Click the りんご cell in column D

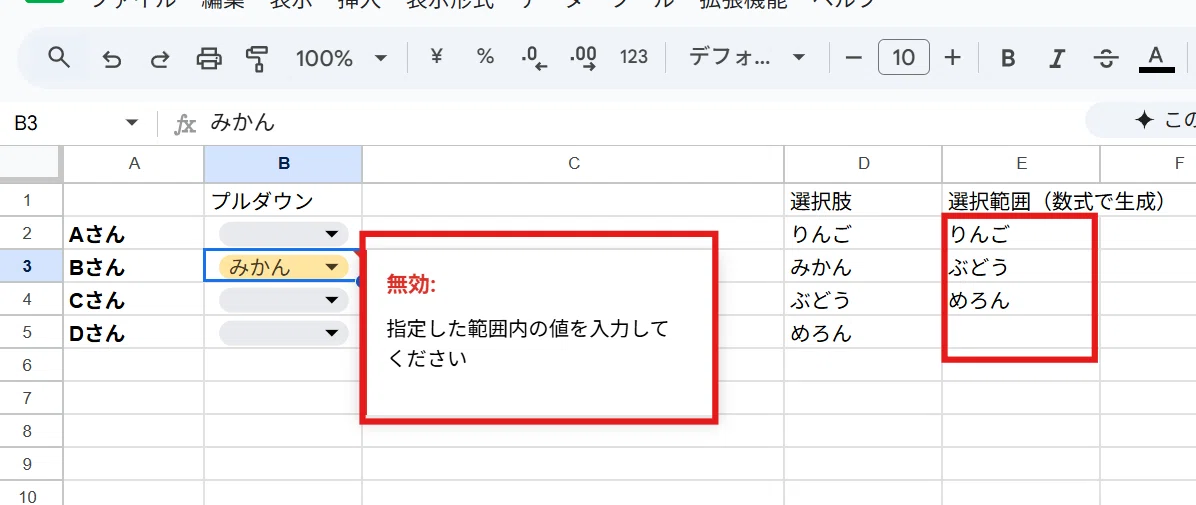863,233
